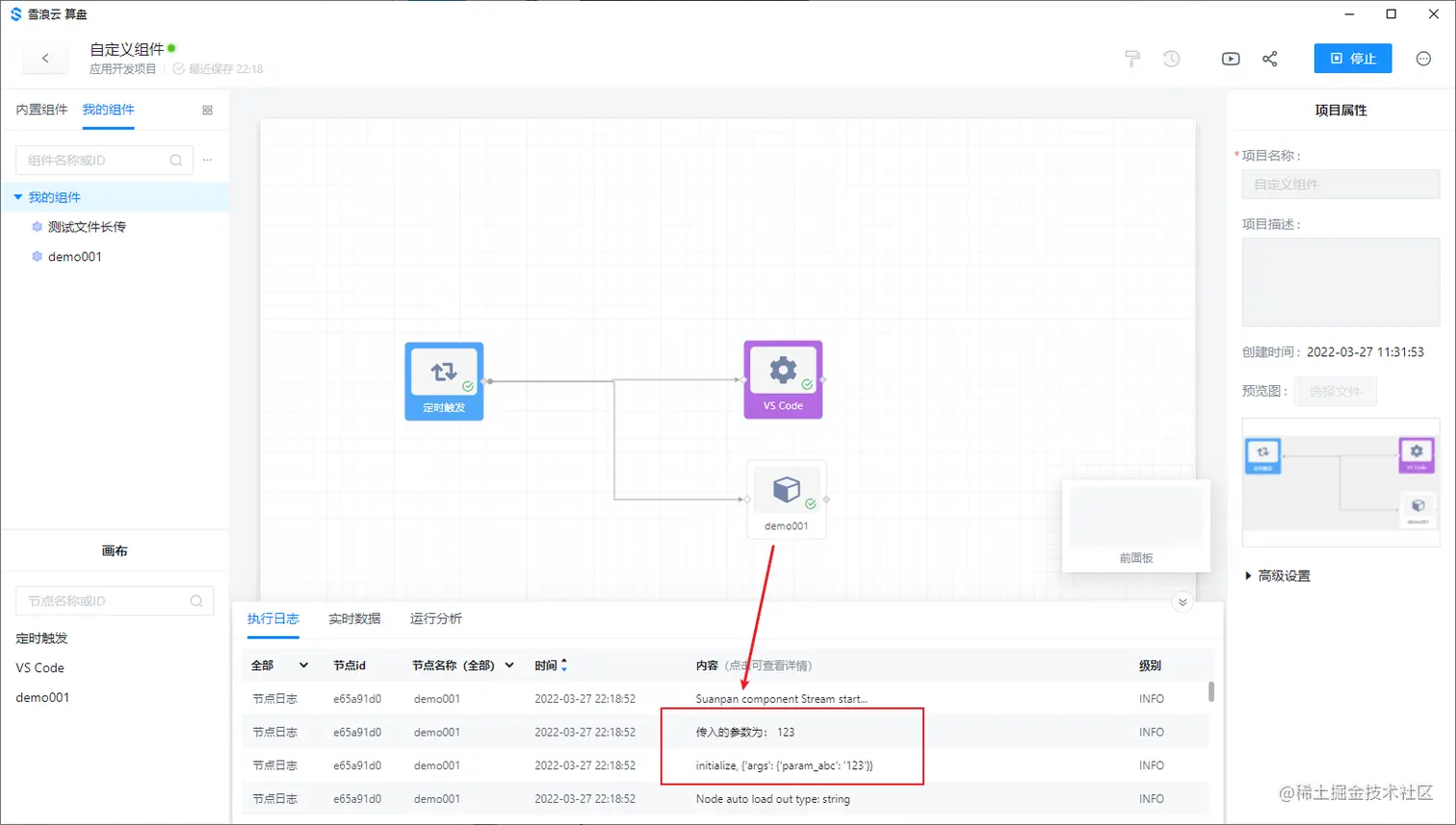Click the output port of demo001 node
The image size is (1456, 825).
(x=826, y=500)
